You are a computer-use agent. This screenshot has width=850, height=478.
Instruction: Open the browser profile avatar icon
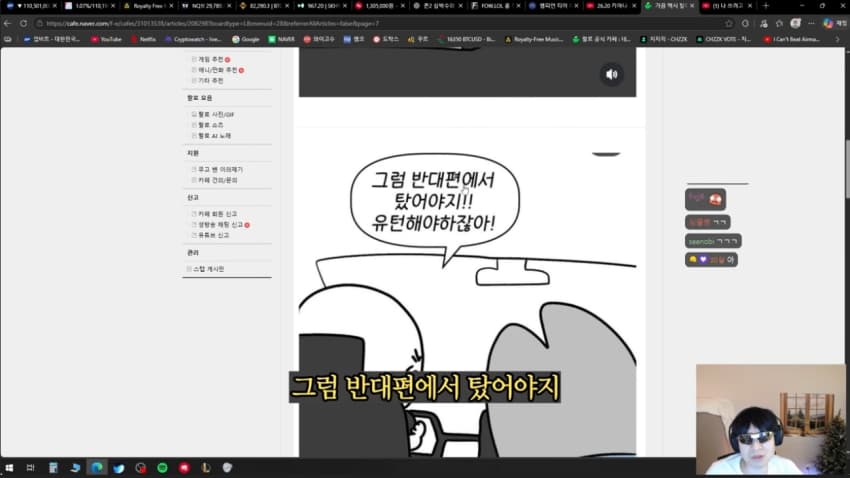pyautogui.click(x=795, y=23)
